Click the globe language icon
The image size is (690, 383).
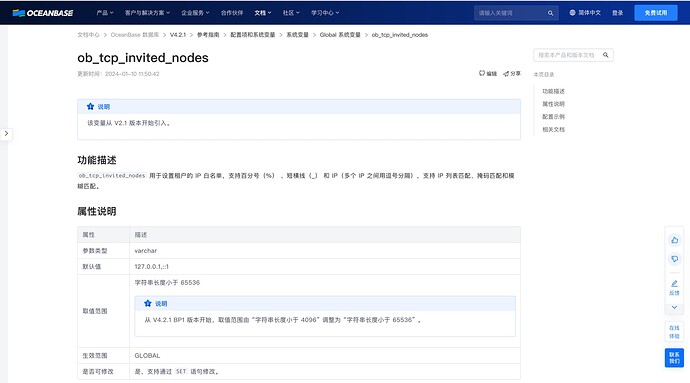tap(573, 13)
